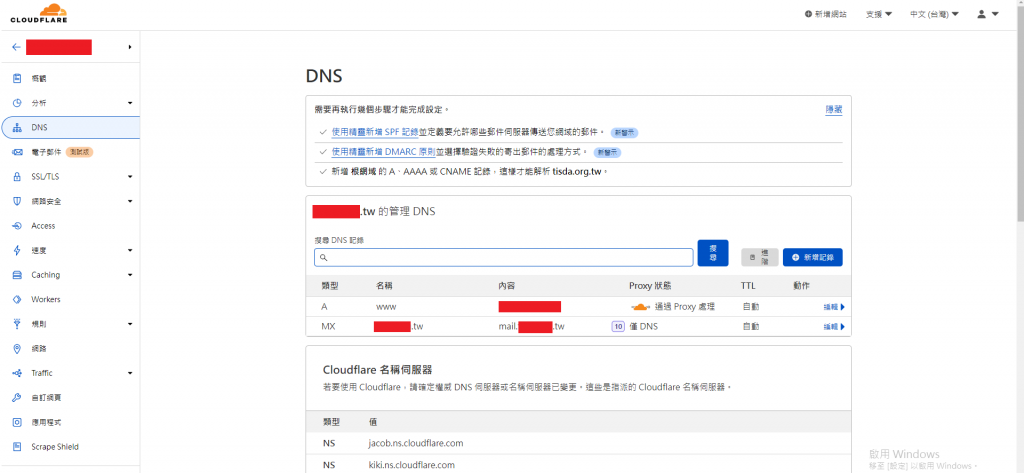Image resolution: width=1024 pixels, height=473 pixels.
Task: Click the Analytics pie chart icon
Action: (x=18, y=103)
